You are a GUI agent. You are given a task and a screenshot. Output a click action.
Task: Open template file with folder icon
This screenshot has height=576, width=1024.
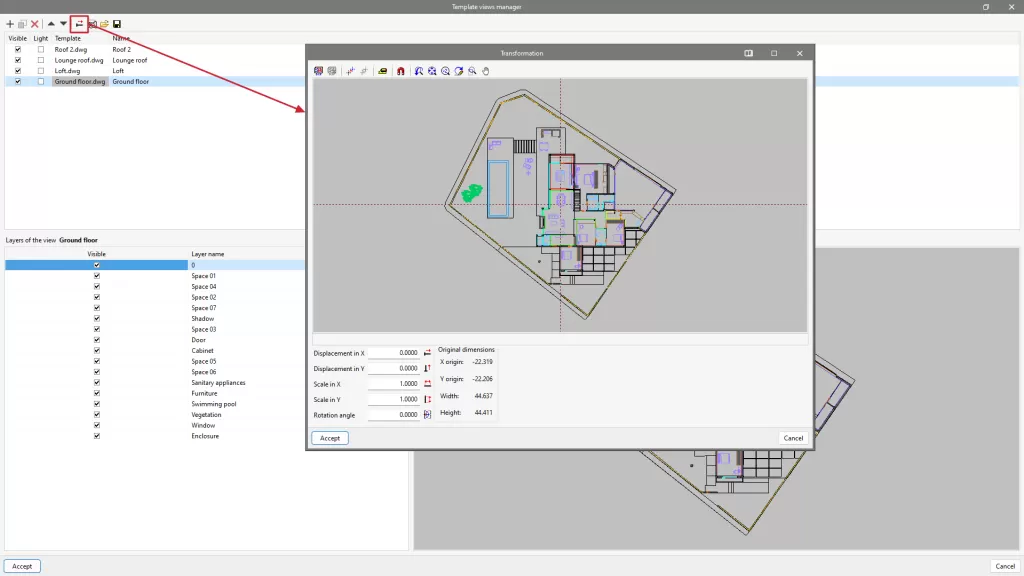(x=104, y=24)
